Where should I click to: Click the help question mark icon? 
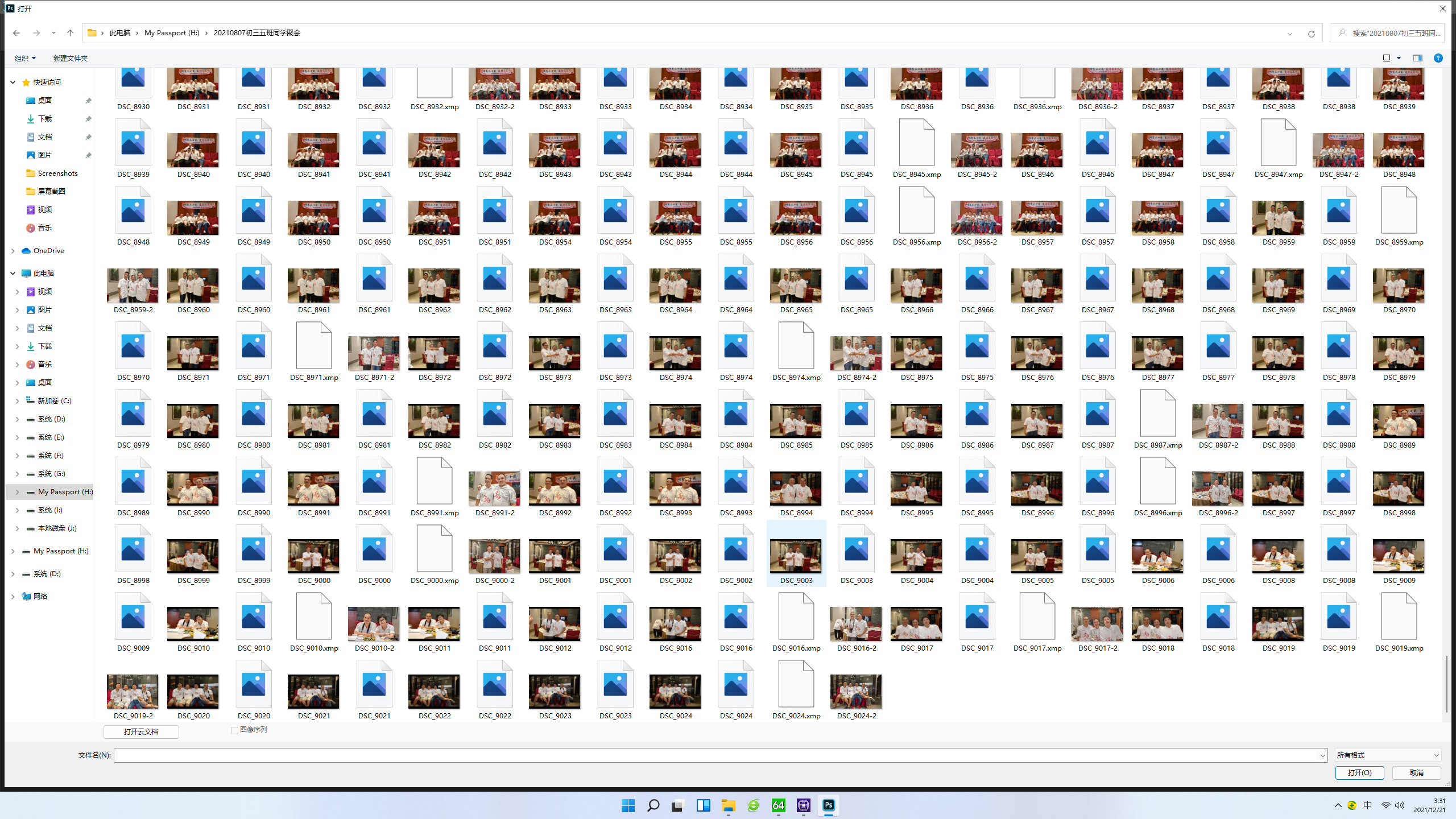1438,58
